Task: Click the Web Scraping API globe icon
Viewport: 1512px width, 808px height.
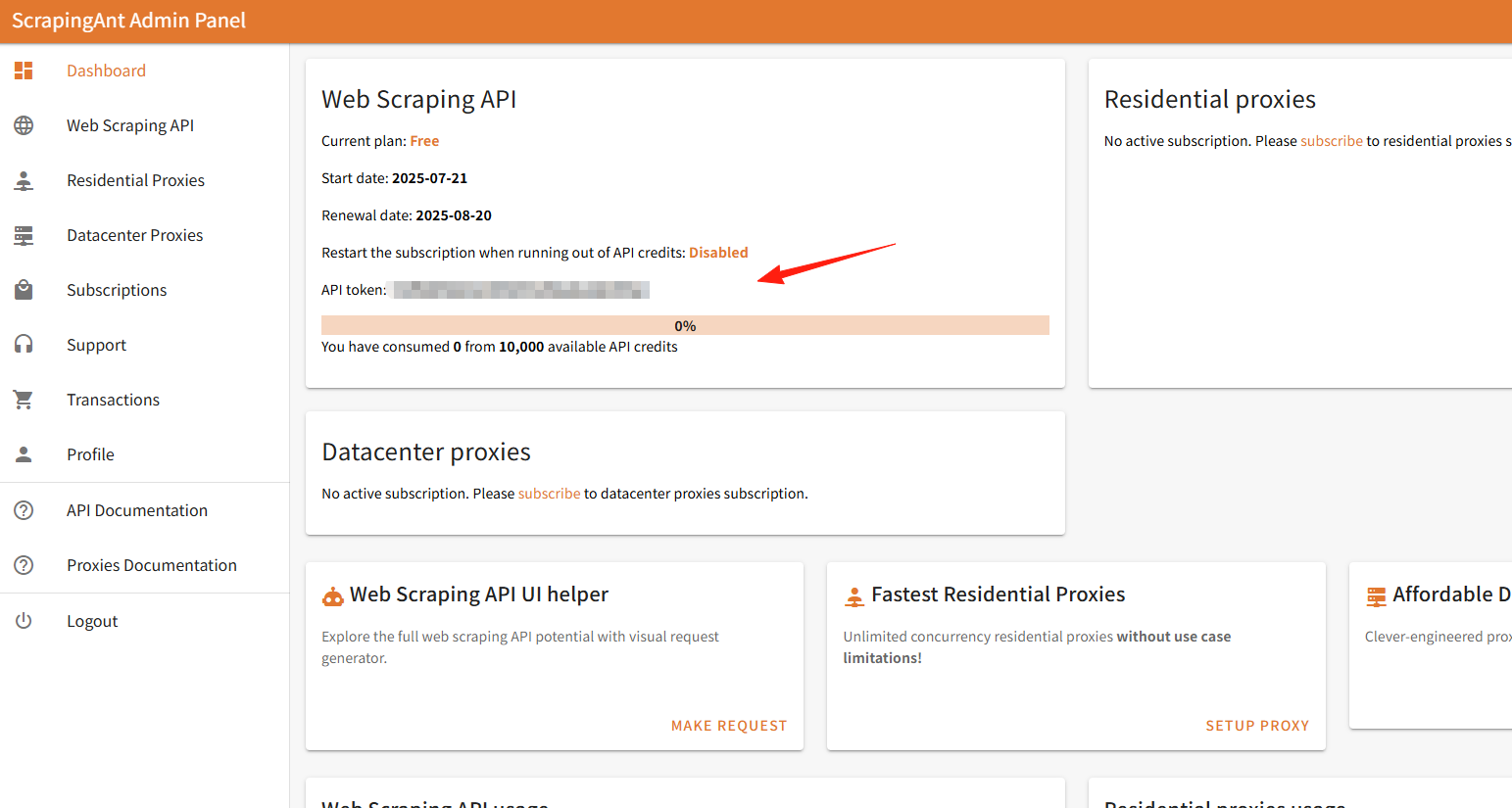Action: coord(24,125)
